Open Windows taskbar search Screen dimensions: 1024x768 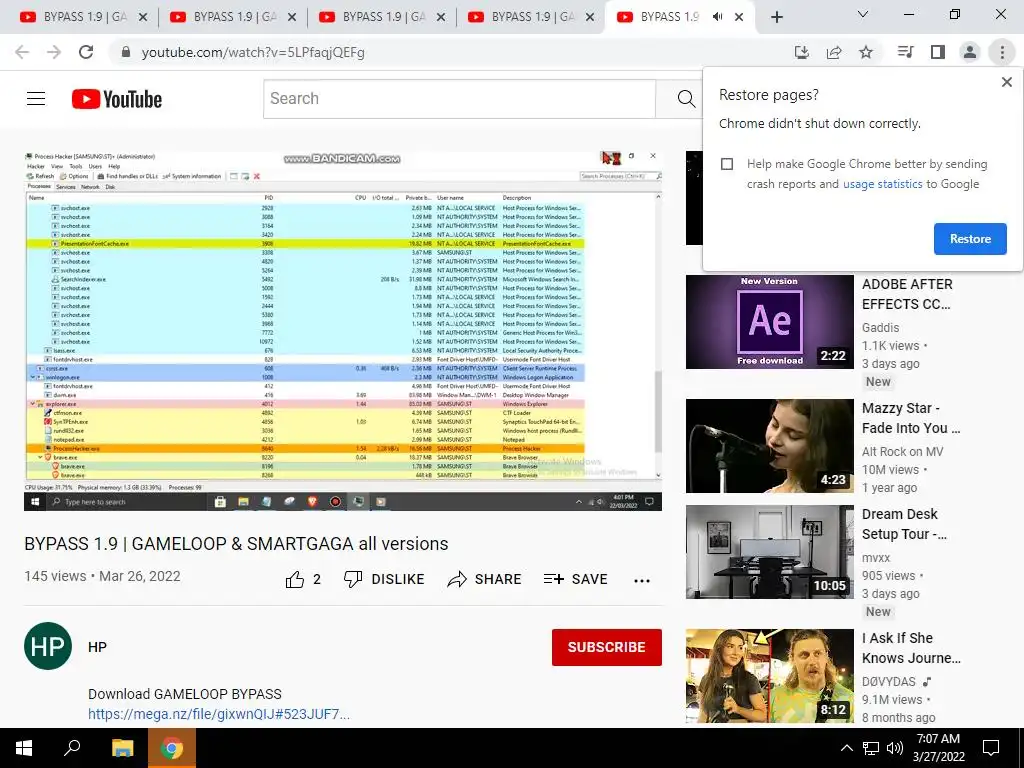72,748
